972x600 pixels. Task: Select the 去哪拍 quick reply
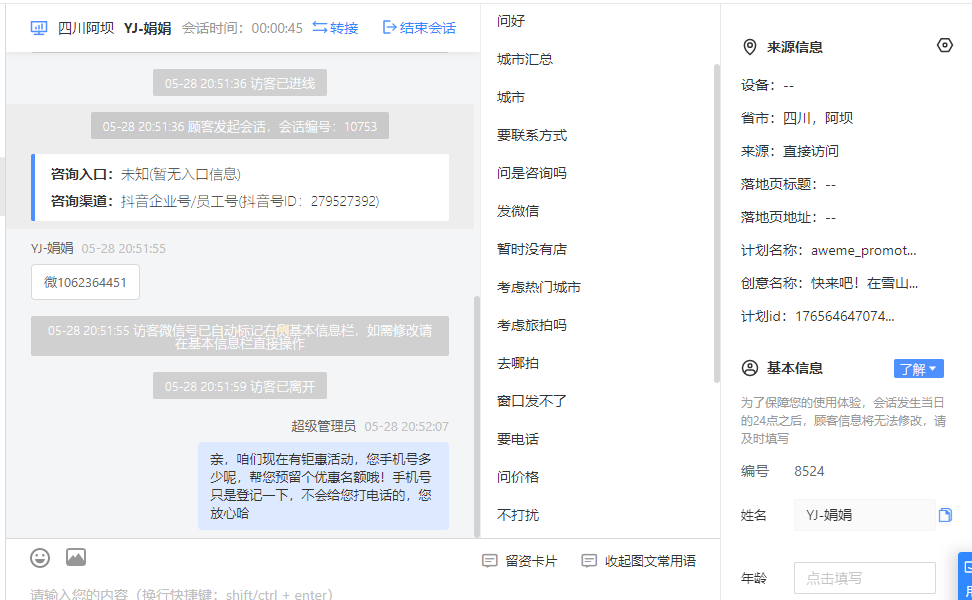point(518,363)
